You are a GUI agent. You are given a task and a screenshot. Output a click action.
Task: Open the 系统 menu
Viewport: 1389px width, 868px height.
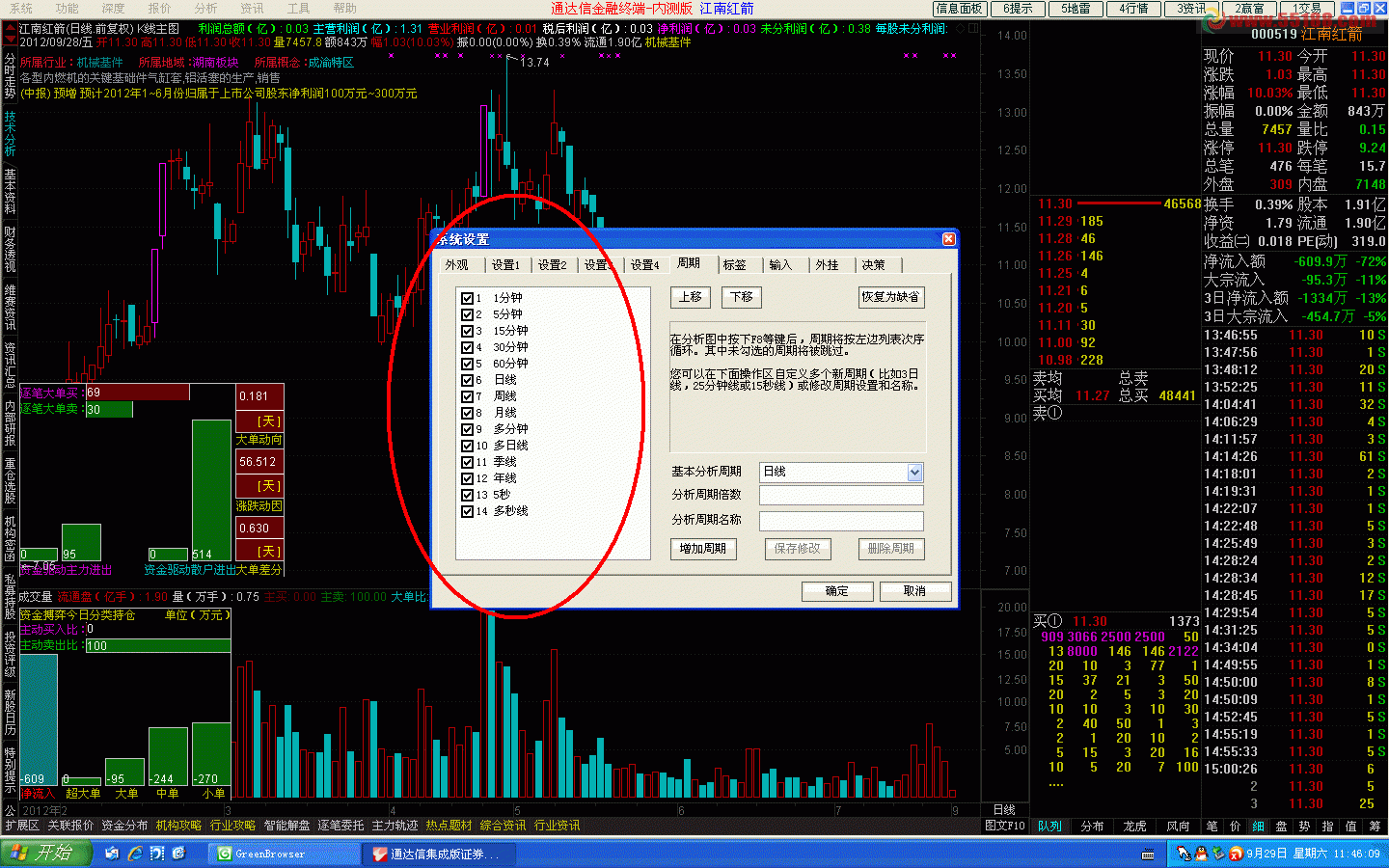(20, 8)
